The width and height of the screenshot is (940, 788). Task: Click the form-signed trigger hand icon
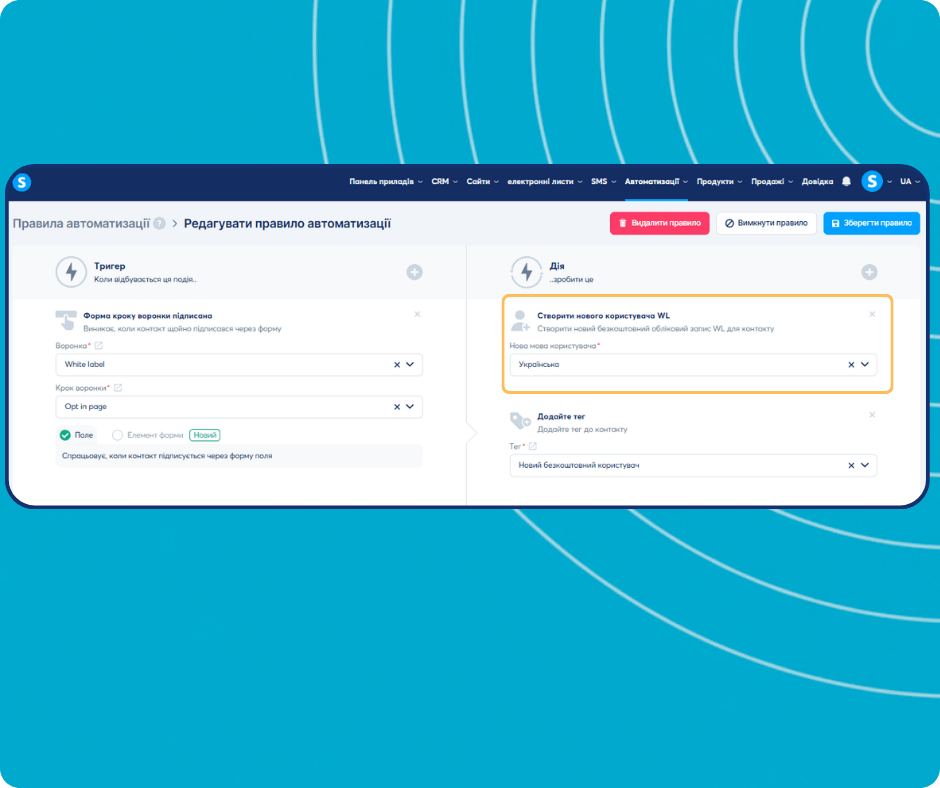tap(66, 320)
